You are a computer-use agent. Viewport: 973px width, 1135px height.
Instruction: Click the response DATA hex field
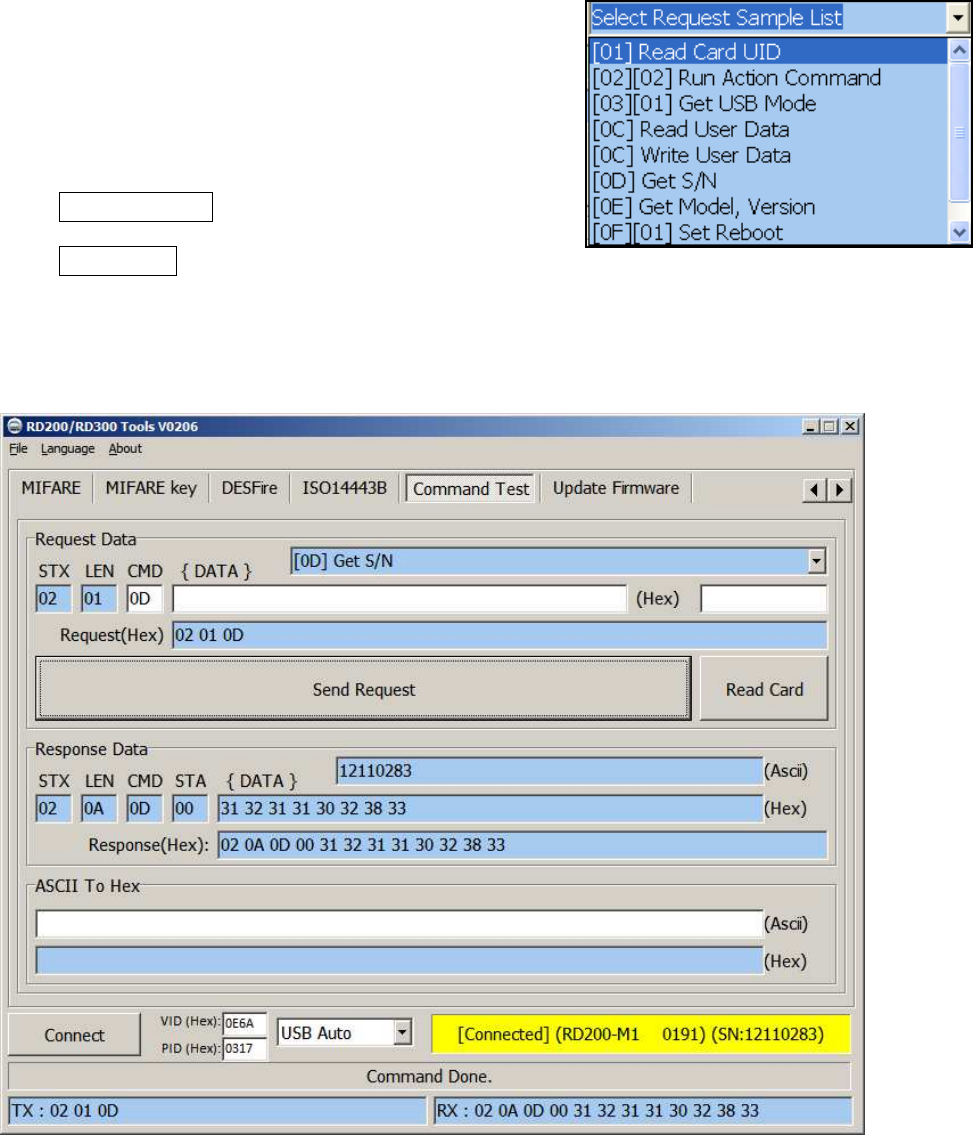pos(490,809)
